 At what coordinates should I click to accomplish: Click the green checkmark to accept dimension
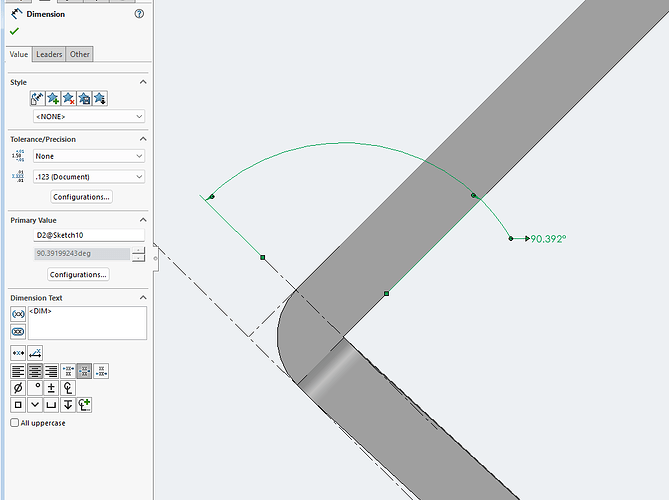coord(14,32)
